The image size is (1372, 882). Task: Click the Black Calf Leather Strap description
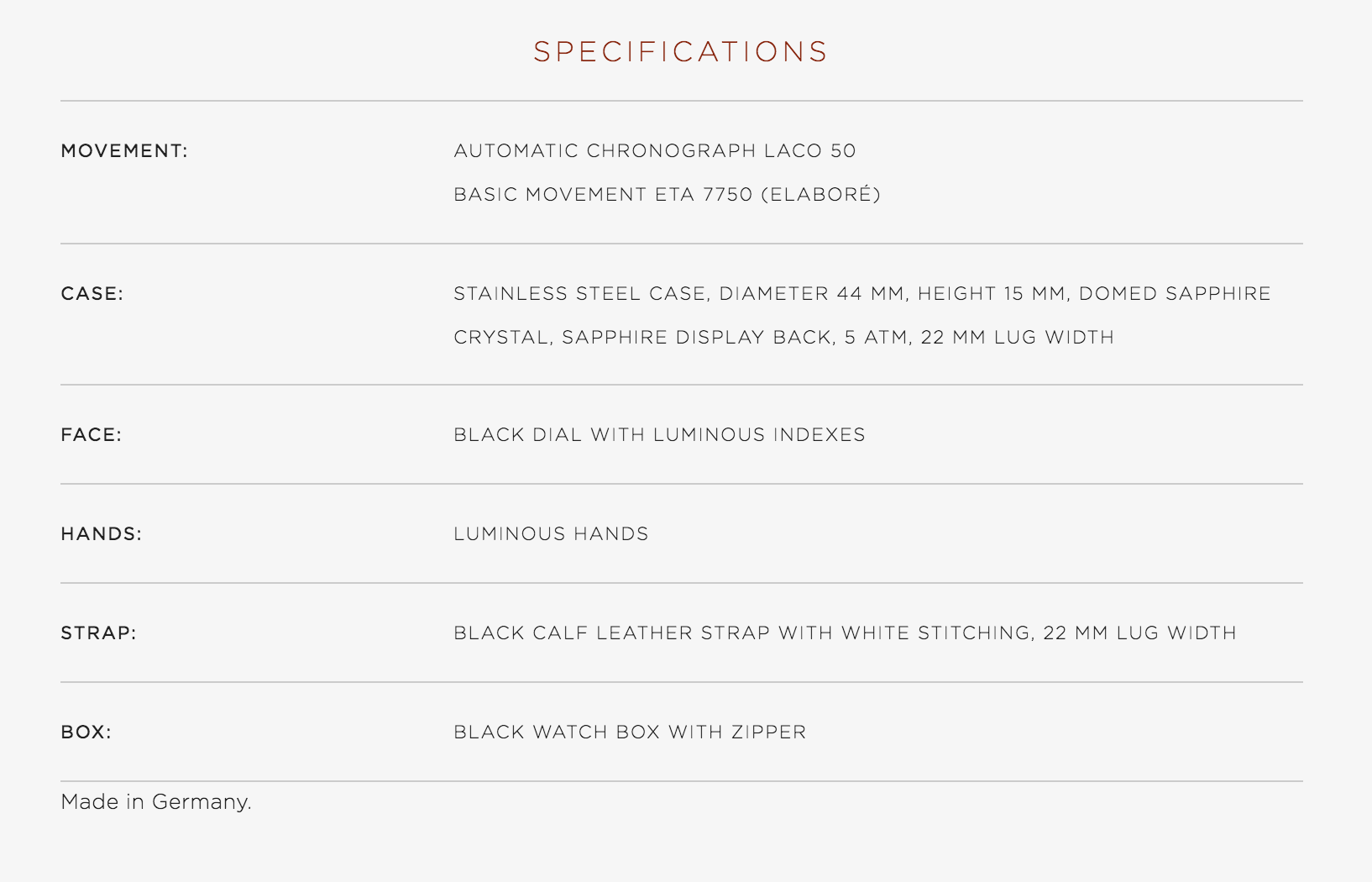pos(844,633)
